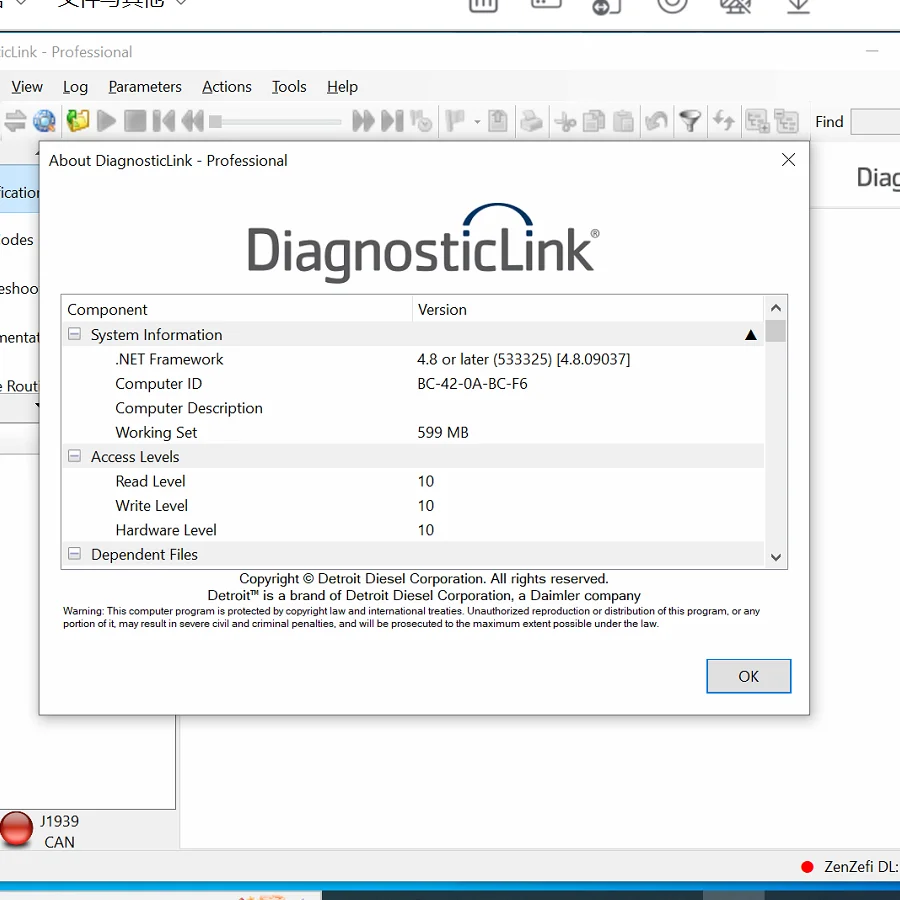
Task: Select the .NET Framework row
Action: [x=413, y=359]
